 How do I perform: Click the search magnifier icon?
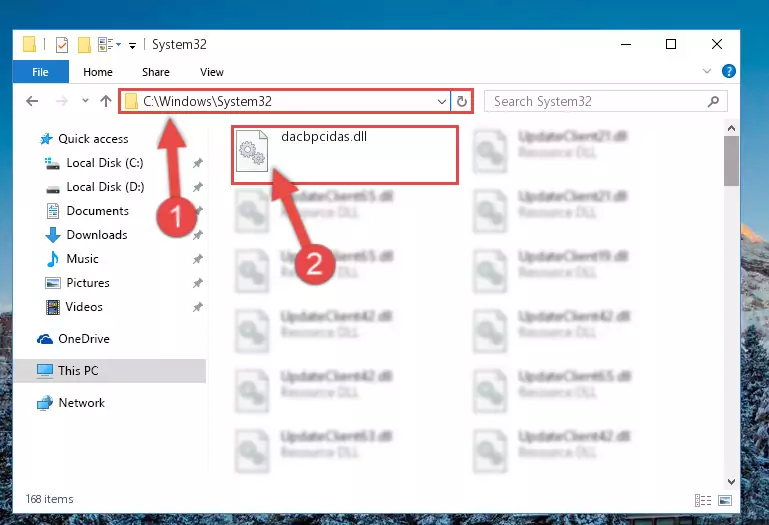(713, 102)
